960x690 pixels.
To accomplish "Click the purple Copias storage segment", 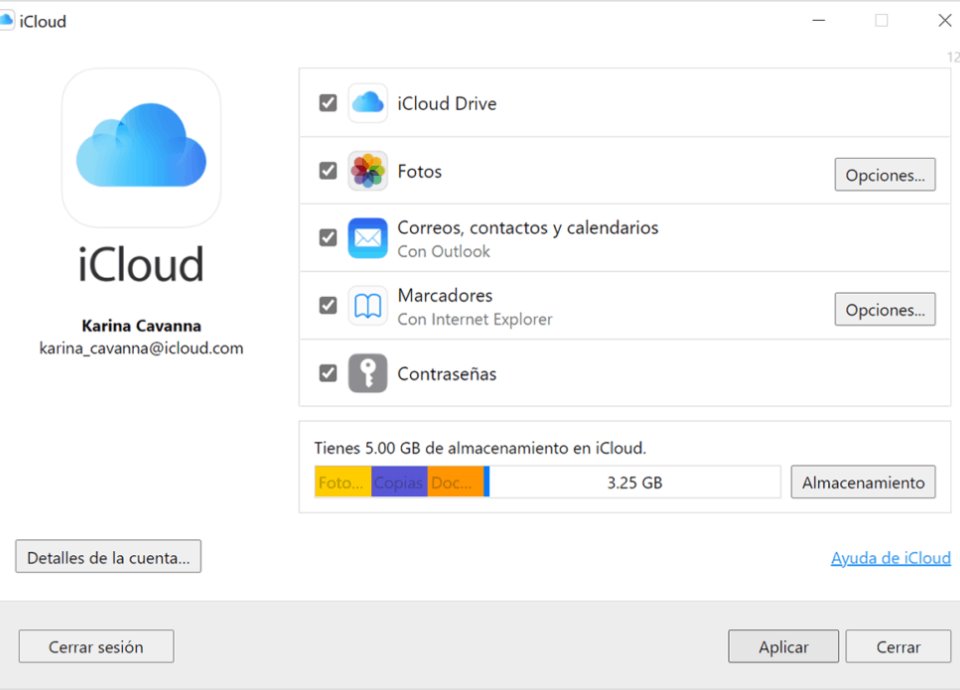I will click(x=399, y=482).
